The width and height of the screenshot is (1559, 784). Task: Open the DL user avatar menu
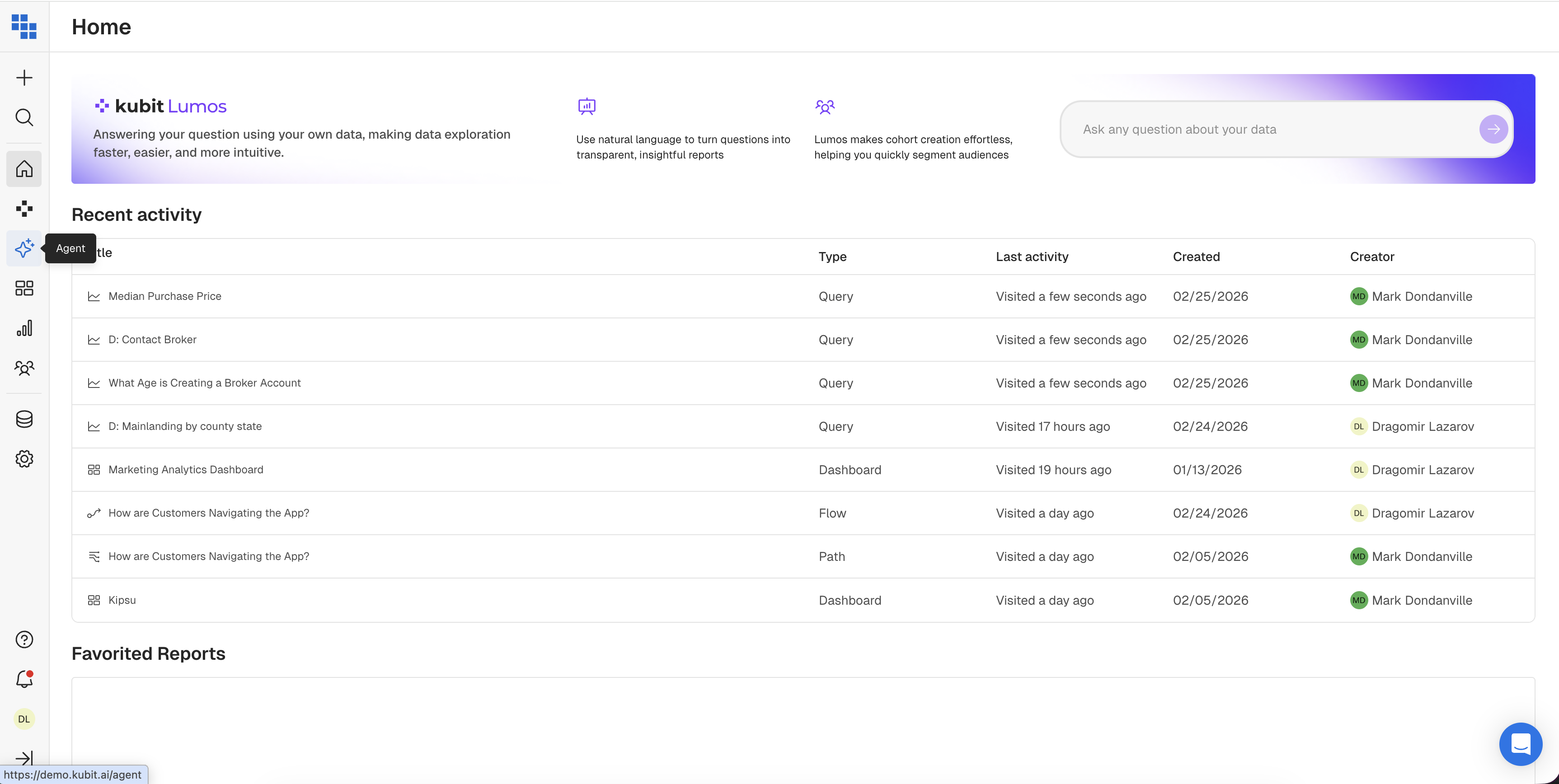pyautogui.click(x=24, y=719)
